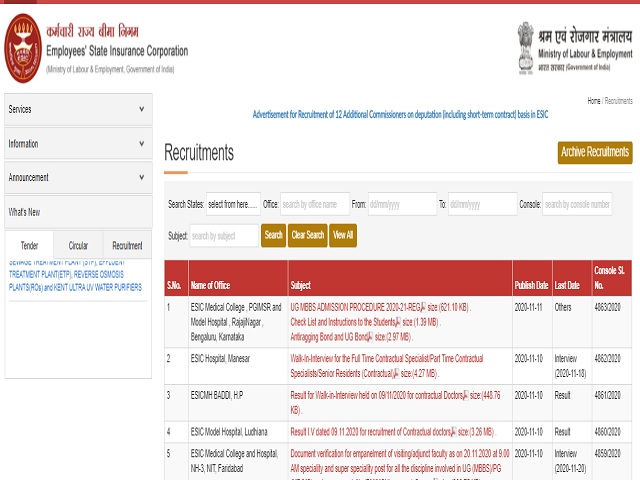Focus the From date field
Image resolution: width=640 pixels, height=480 pixels.
(x=402, y=204)
